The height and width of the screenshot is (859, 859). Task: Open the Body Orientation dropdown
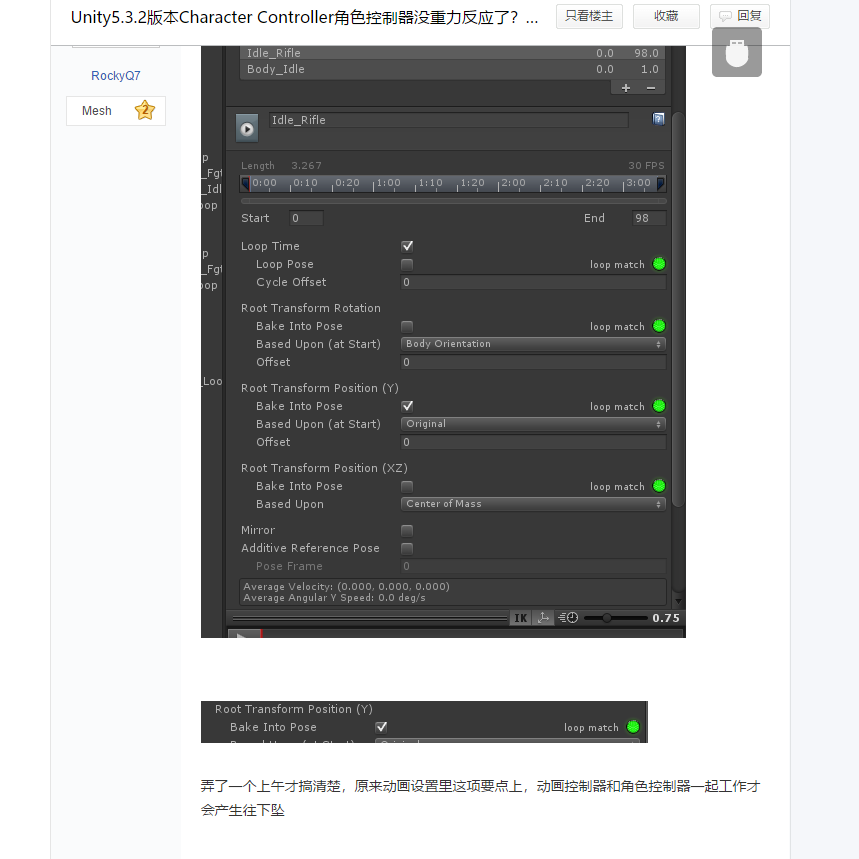tap(533, 343)
